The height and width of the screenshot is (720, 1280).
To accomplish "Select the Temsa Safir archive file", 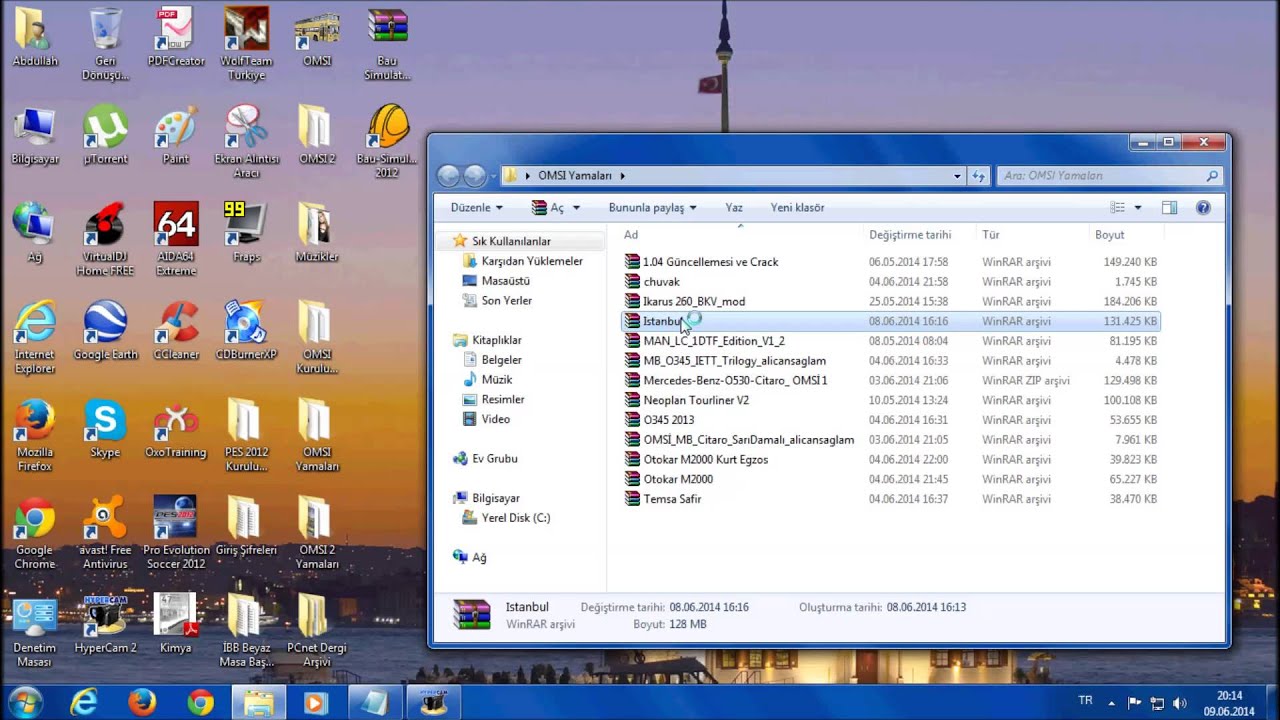I will point(890,499).
